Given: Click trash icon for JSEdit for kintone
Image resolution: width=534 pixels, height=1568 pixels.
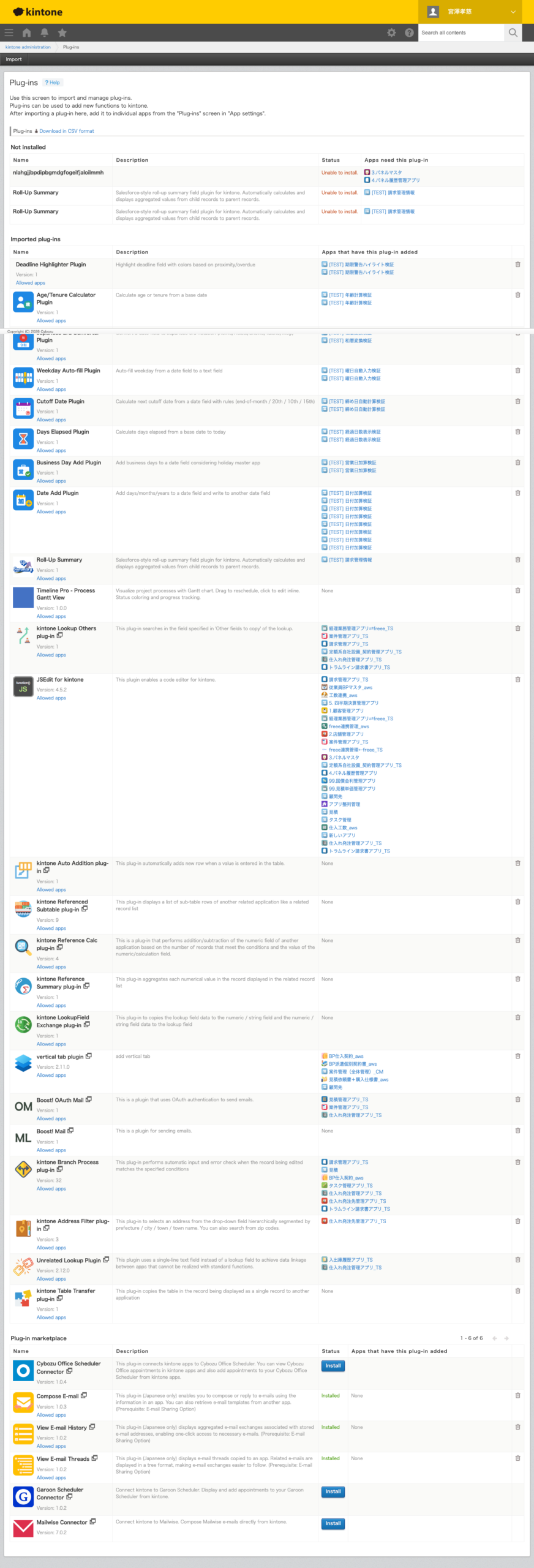Looking at the screenshot, I should (517, 680).
